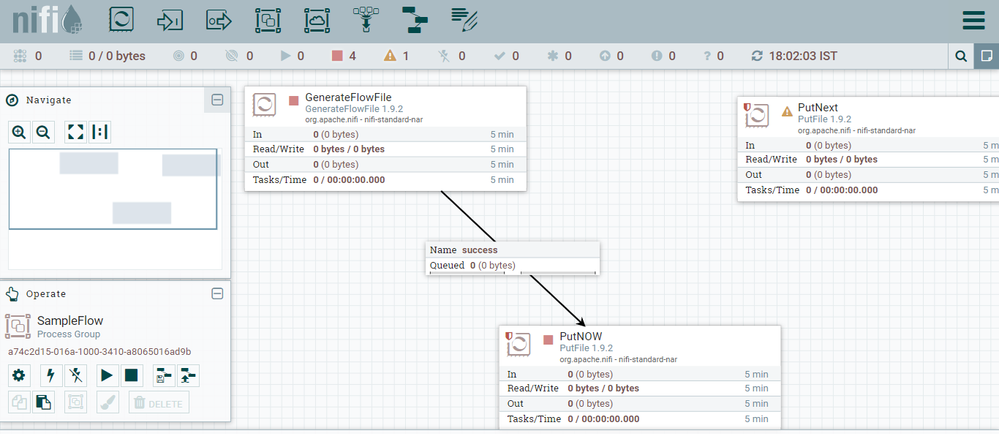Zoom in using Navigate panel

[19, 132]
